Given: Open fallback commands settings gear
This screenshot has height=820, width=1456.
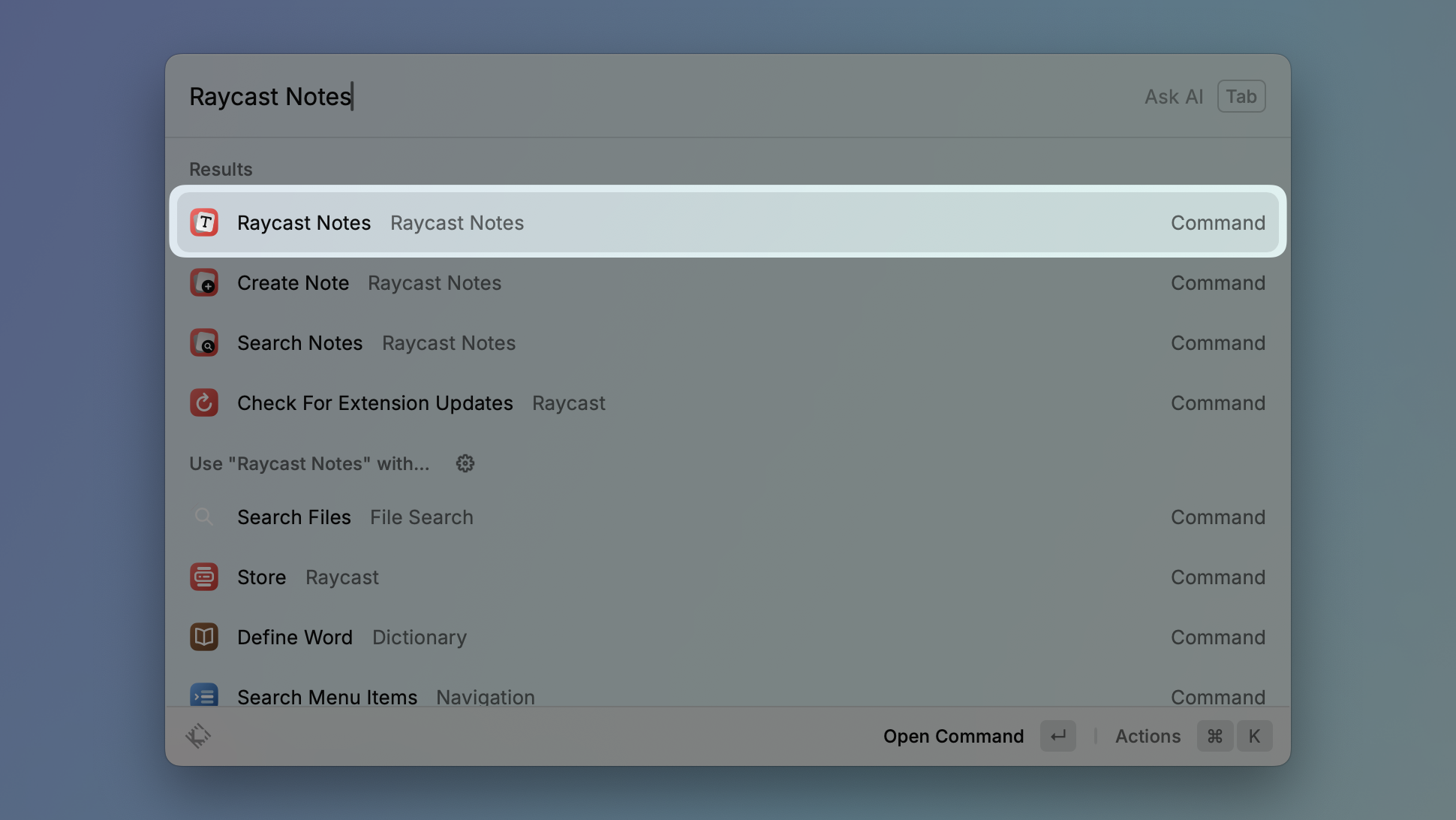Looking at the screenshot, I should click(465, 463).
